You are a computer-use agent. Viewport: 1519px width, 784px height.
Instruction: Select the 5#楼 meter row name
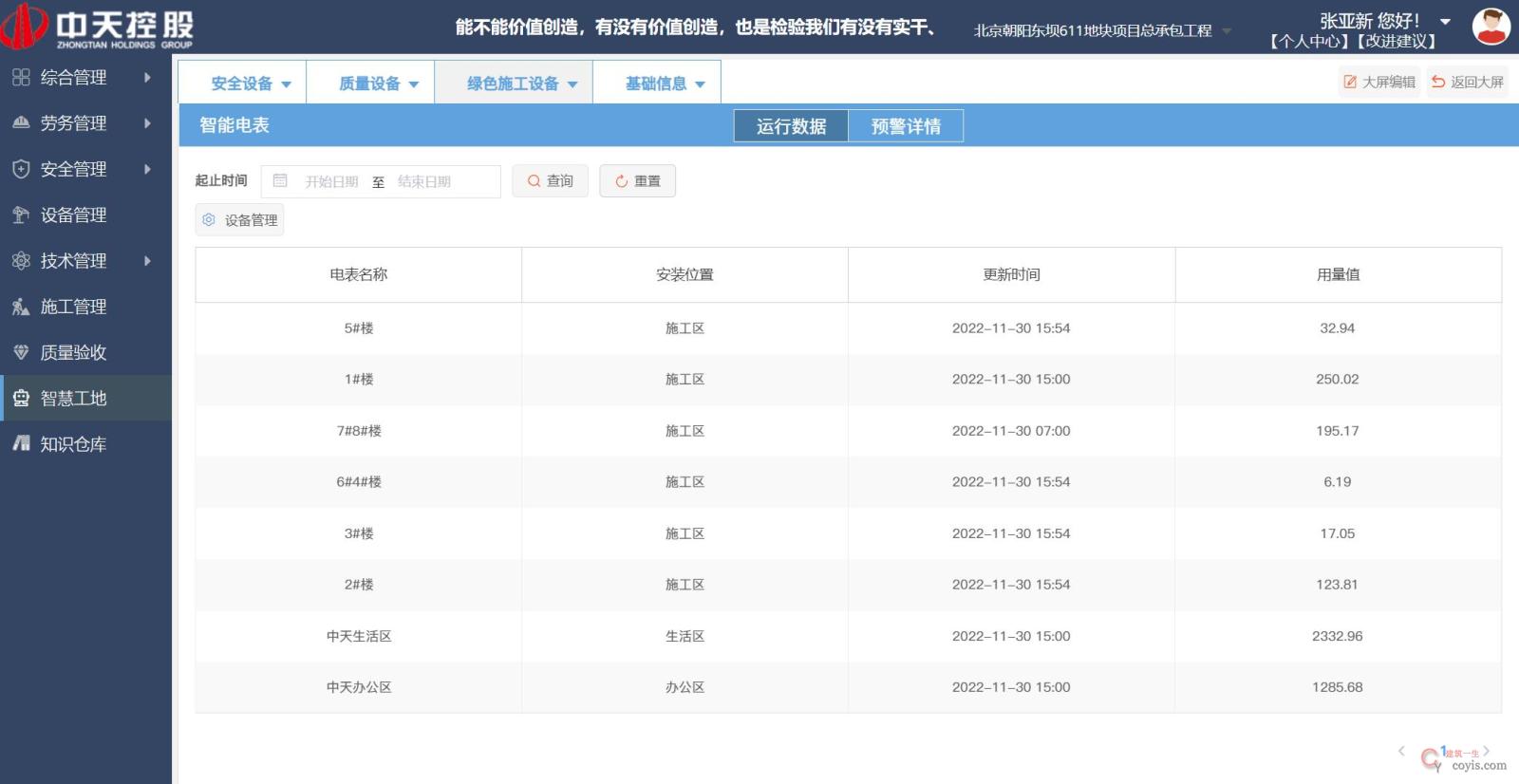pyautogui.click(x=359, y=328)
